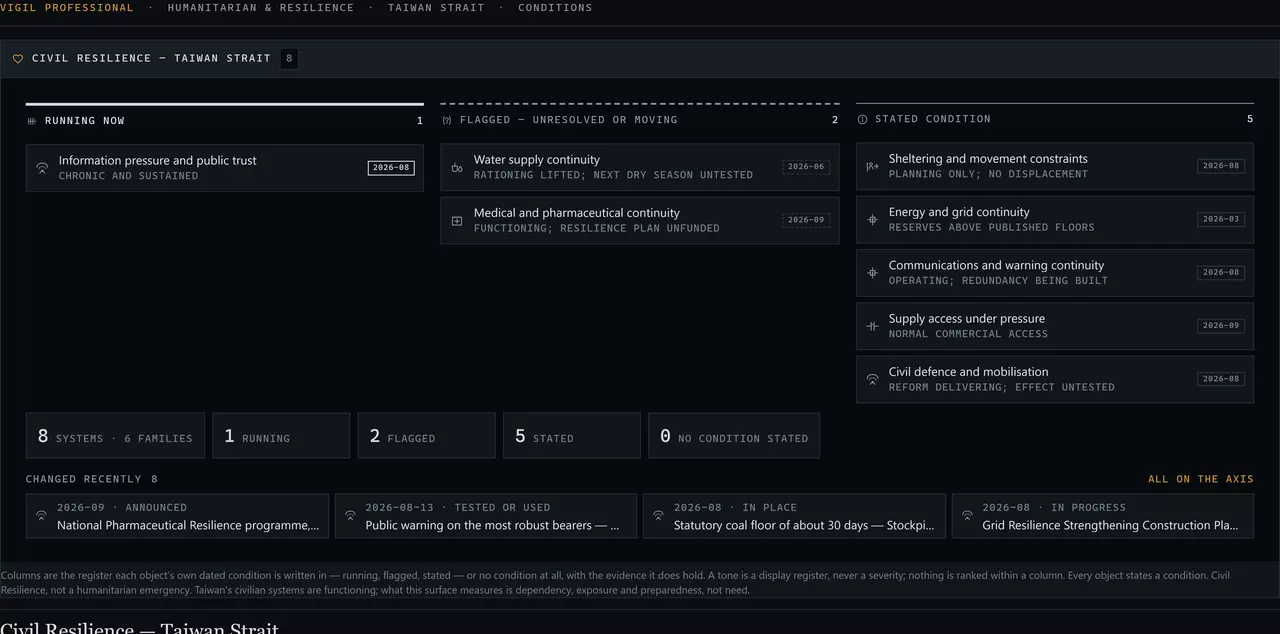Click the icon on the Grid Resilience Strengthening item
The height and width of the screenshot is (634, 1280).
click(967, 516)
